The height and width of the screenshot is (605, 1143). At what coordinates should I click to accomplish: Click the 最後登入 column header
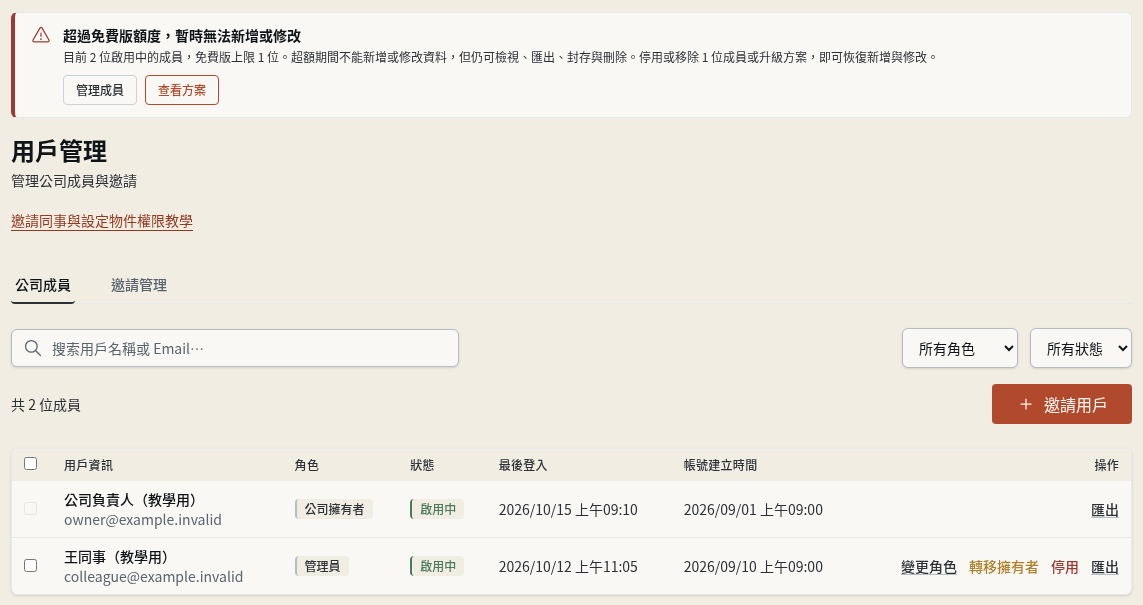(x=523, y=465)
